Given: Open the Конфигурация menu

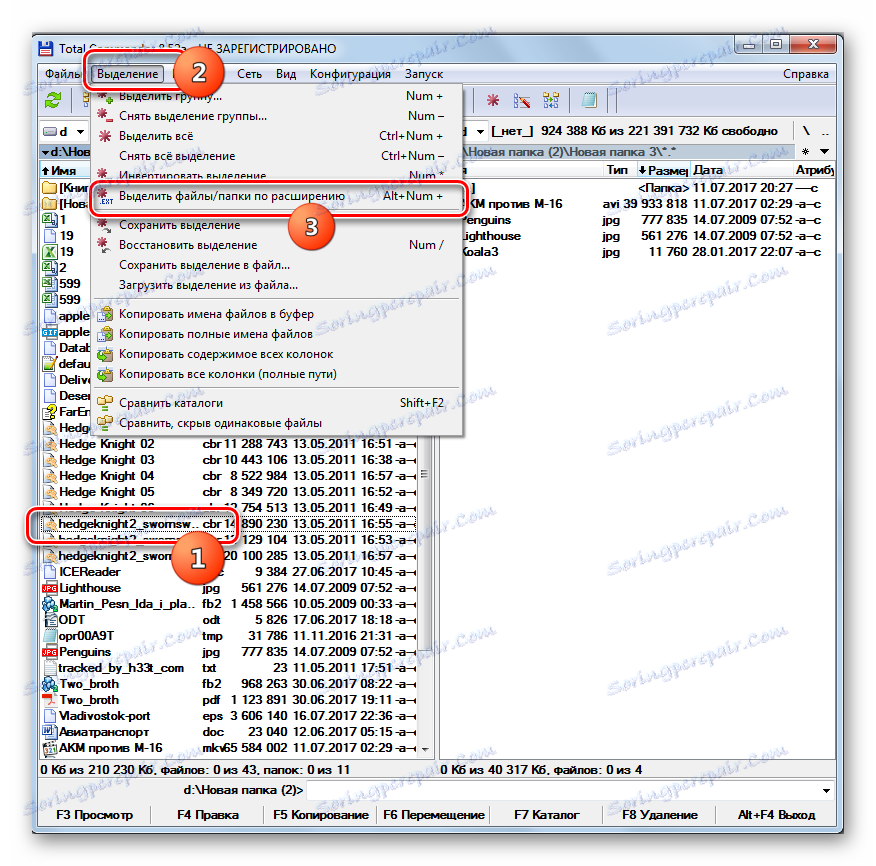Looking at the screenshot, I should 350,74.
